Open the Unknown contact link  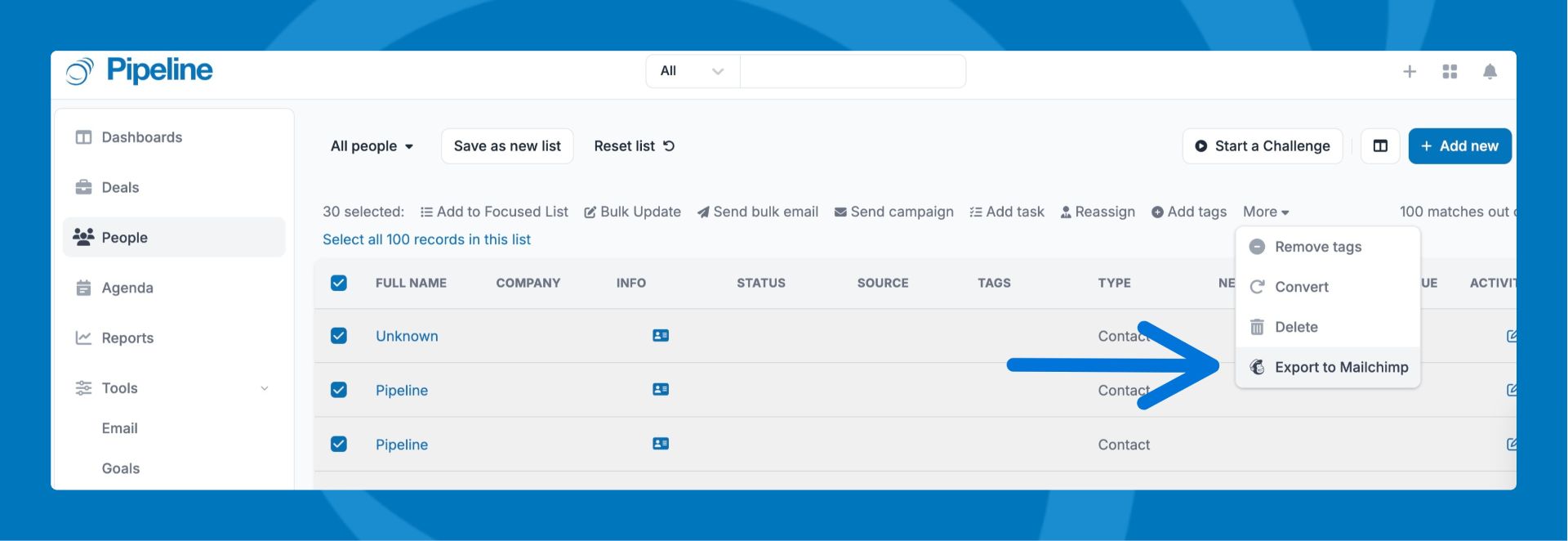[407, 336]
